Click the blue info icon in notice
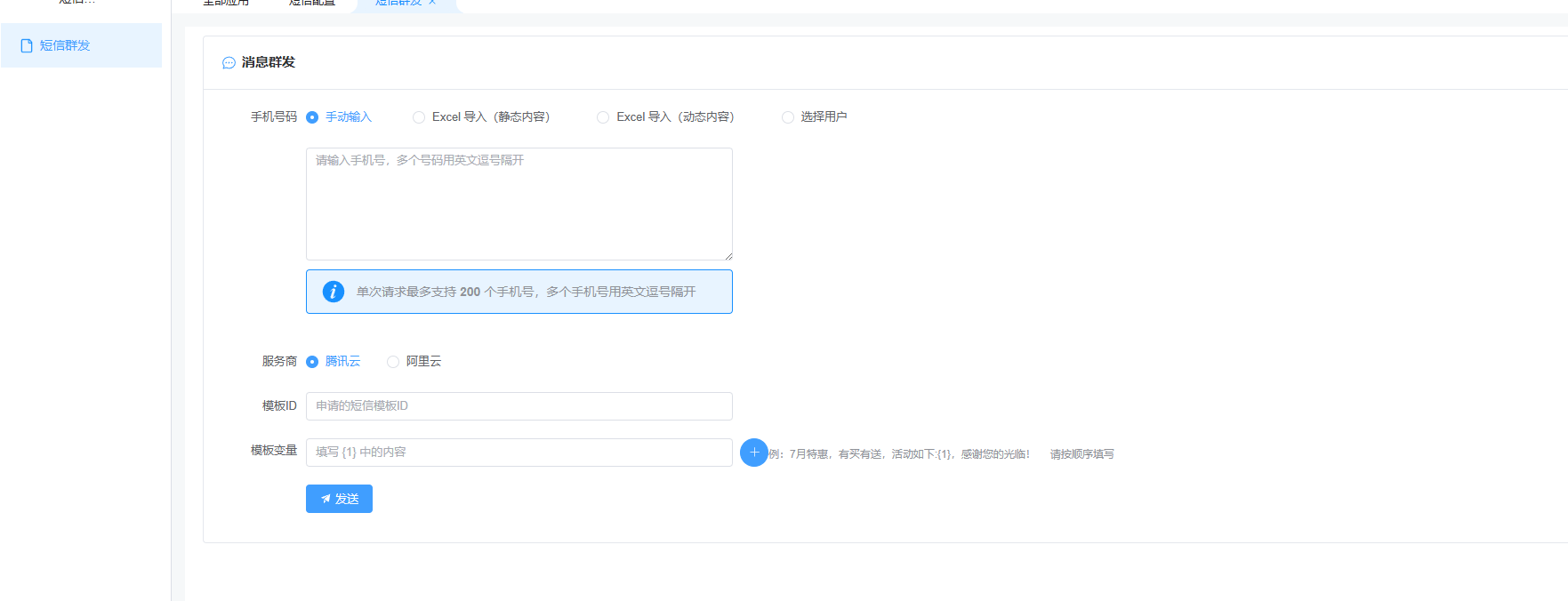This screenshot has width=1568, height=601. [334, 292]
